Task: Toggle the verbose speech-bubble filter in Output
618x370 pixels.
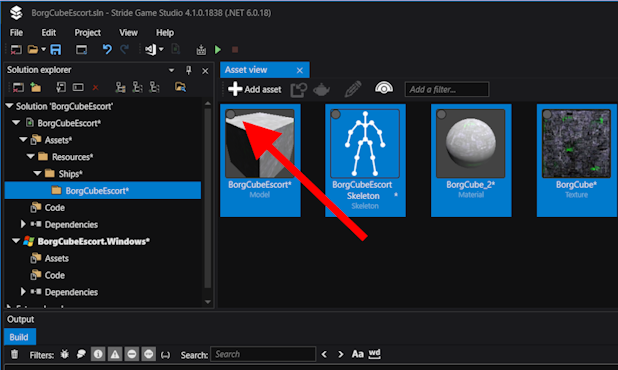Action: tap(81, 354)
